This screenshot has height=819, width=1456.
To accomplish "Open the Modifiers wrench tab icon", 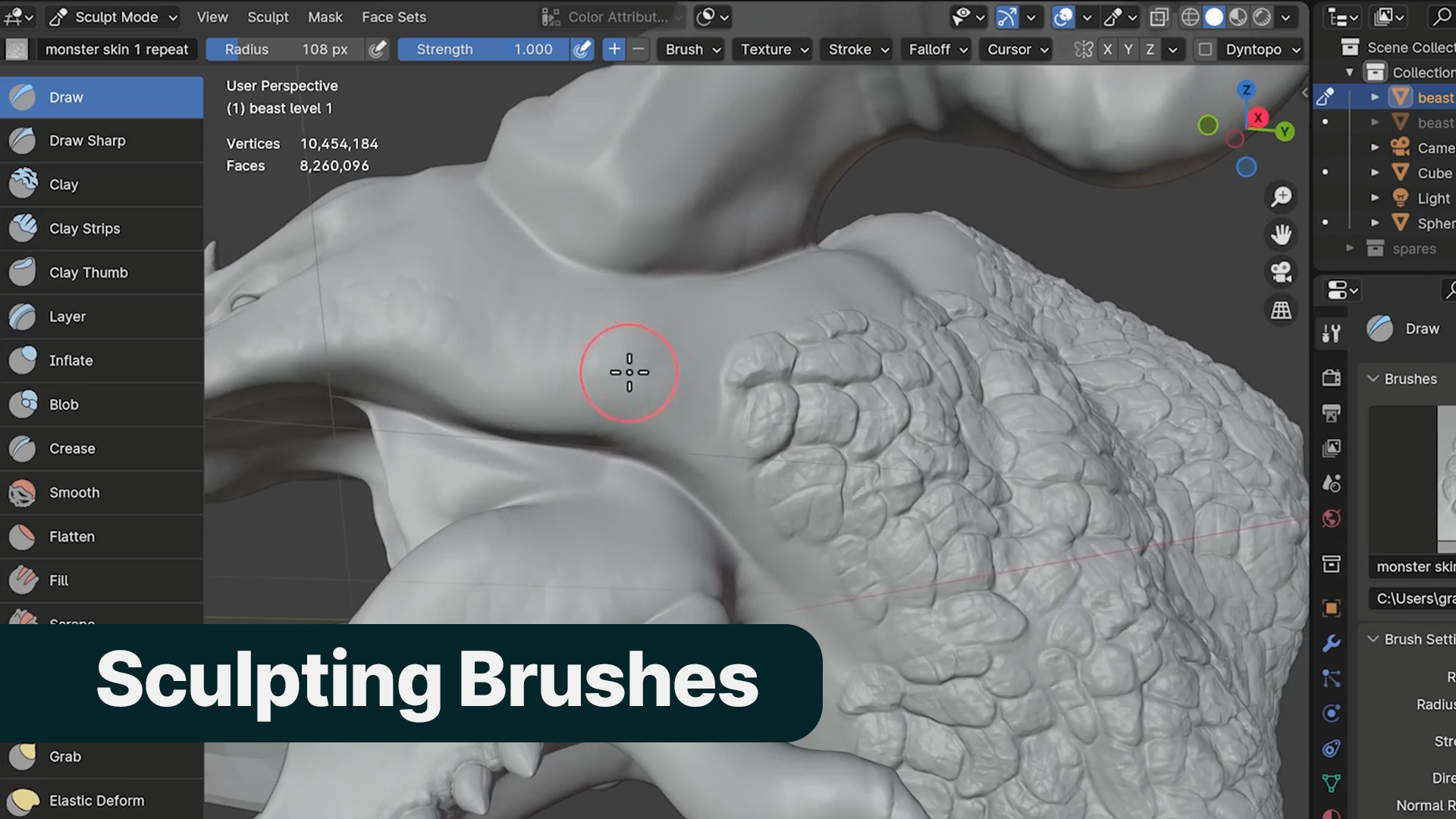I will coord(1332,643).
